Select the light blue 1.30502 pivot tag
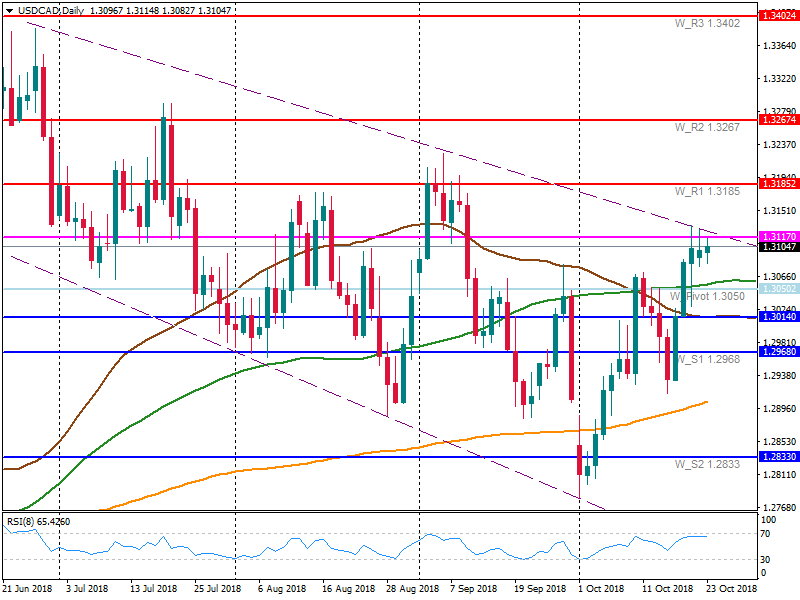Screen dimensions: 800x600 click(x=777, y=289)
